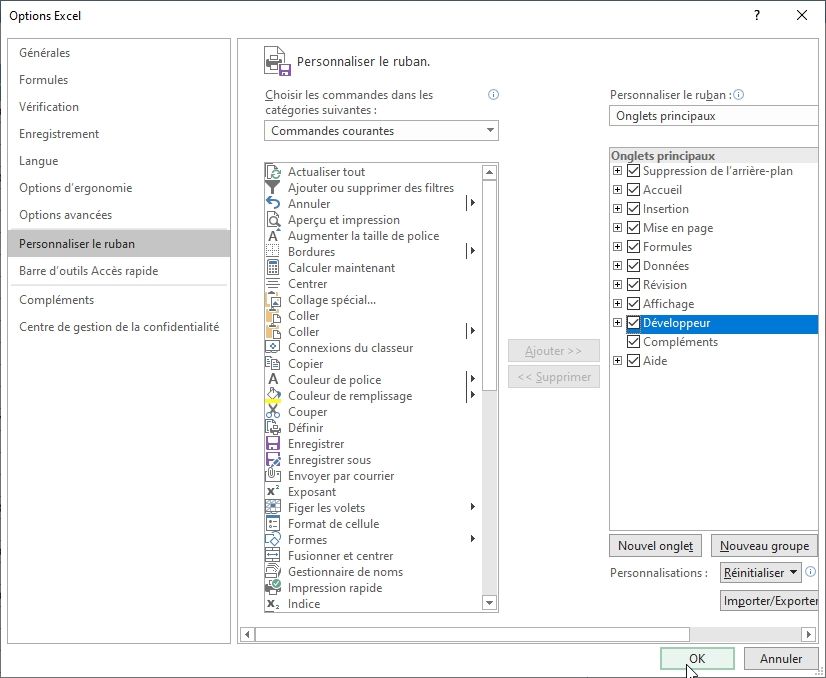The image size is (826, 678).
Task: Select the Bordures grid icon
Action: [273, 251]
